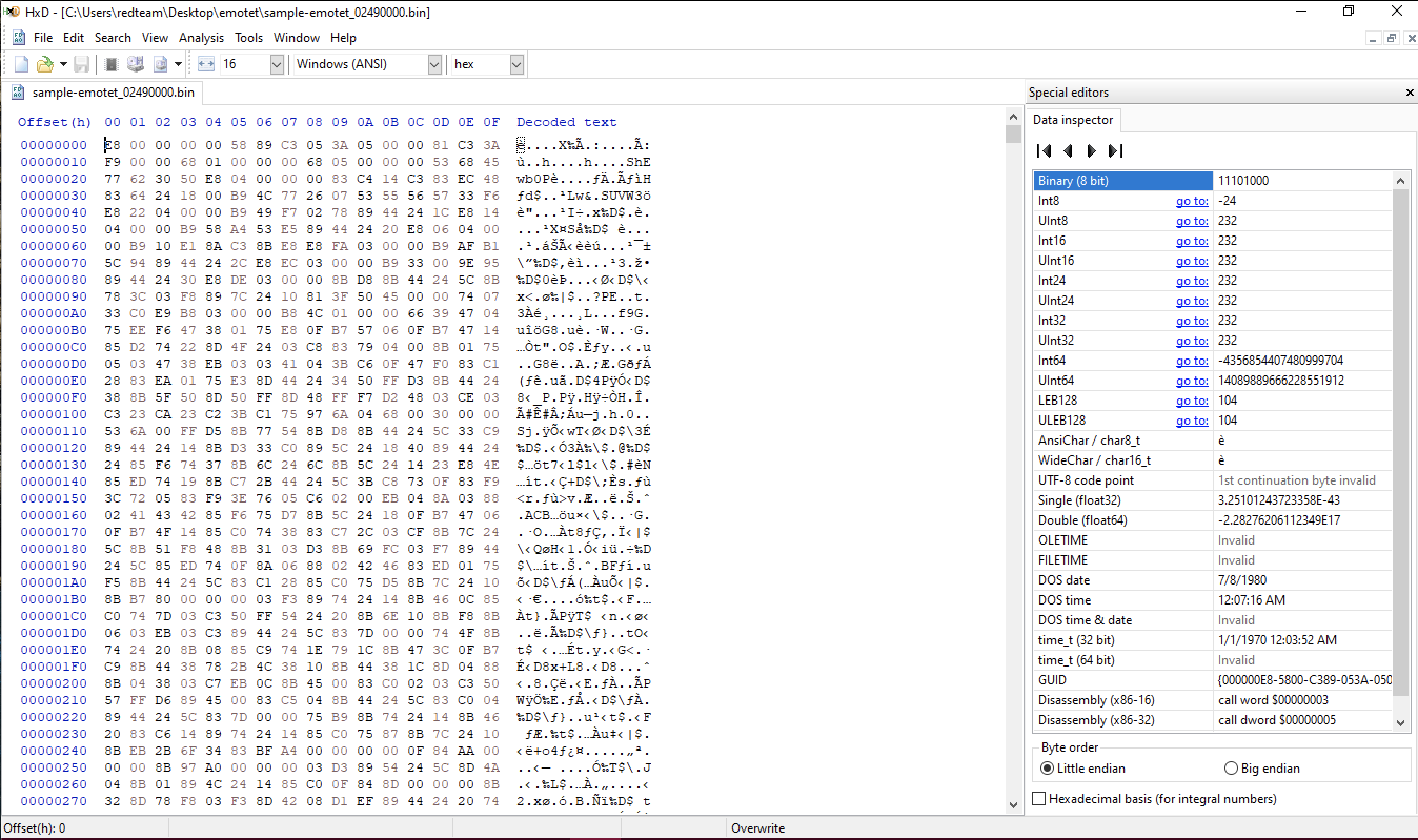Image resolution: width=1418 pixels, height=840 pixels.
Task: Expand the disk image dropdown arrow
Action: (x=178, y=65)
